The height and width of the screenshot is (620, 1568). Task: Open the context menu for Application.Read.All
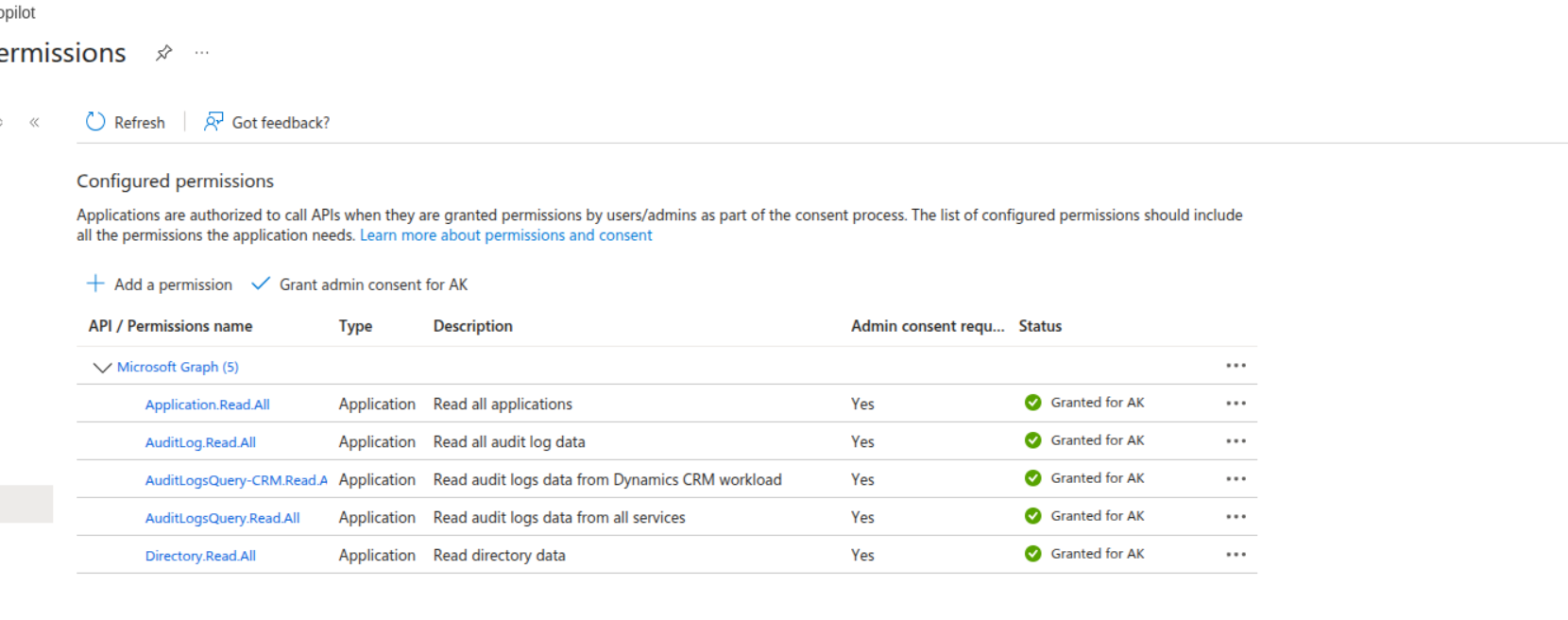(1236, 404)
